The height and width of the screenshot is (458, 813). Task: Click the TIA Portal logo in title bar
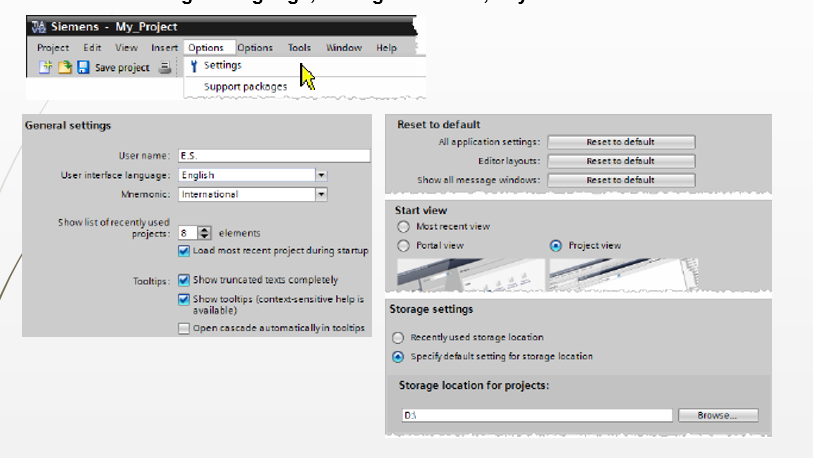[x=38, y=26]
